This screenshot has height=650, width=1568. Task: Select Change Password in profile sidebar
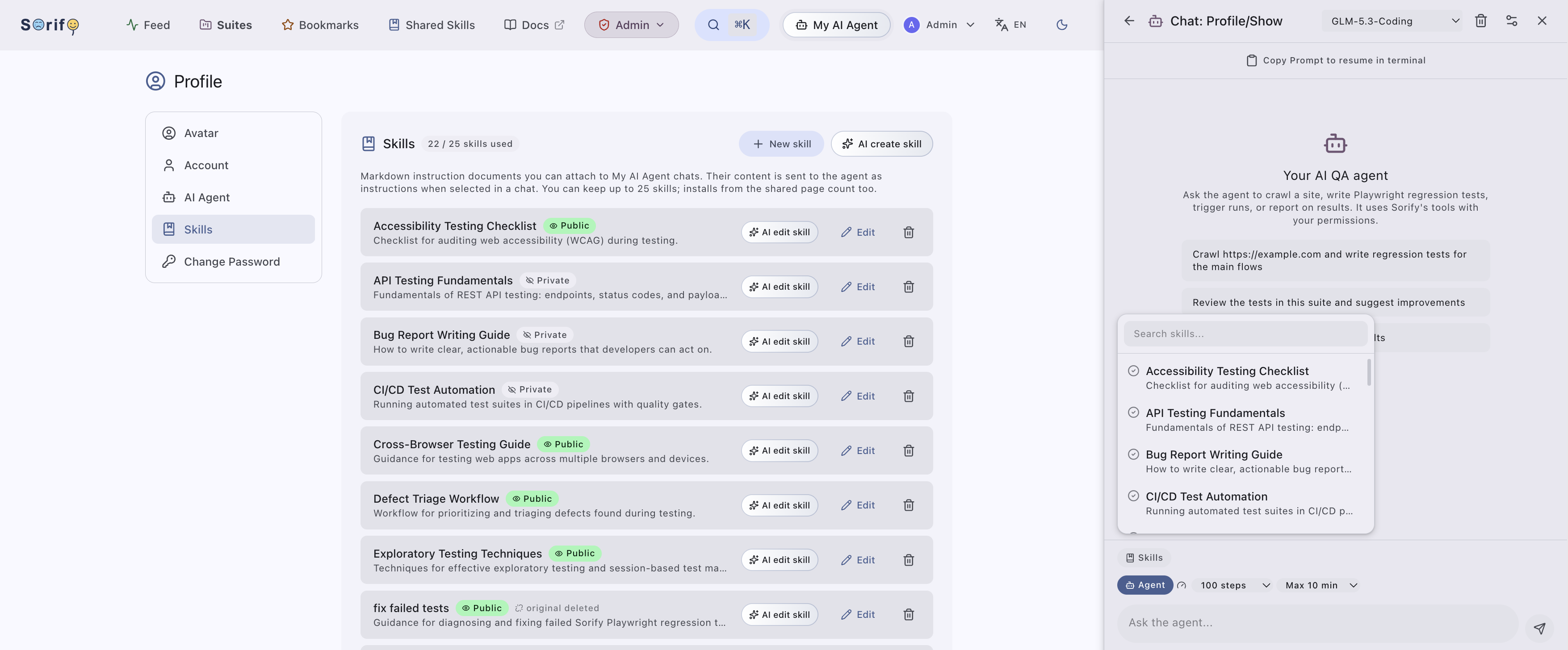tap(233, 262)
